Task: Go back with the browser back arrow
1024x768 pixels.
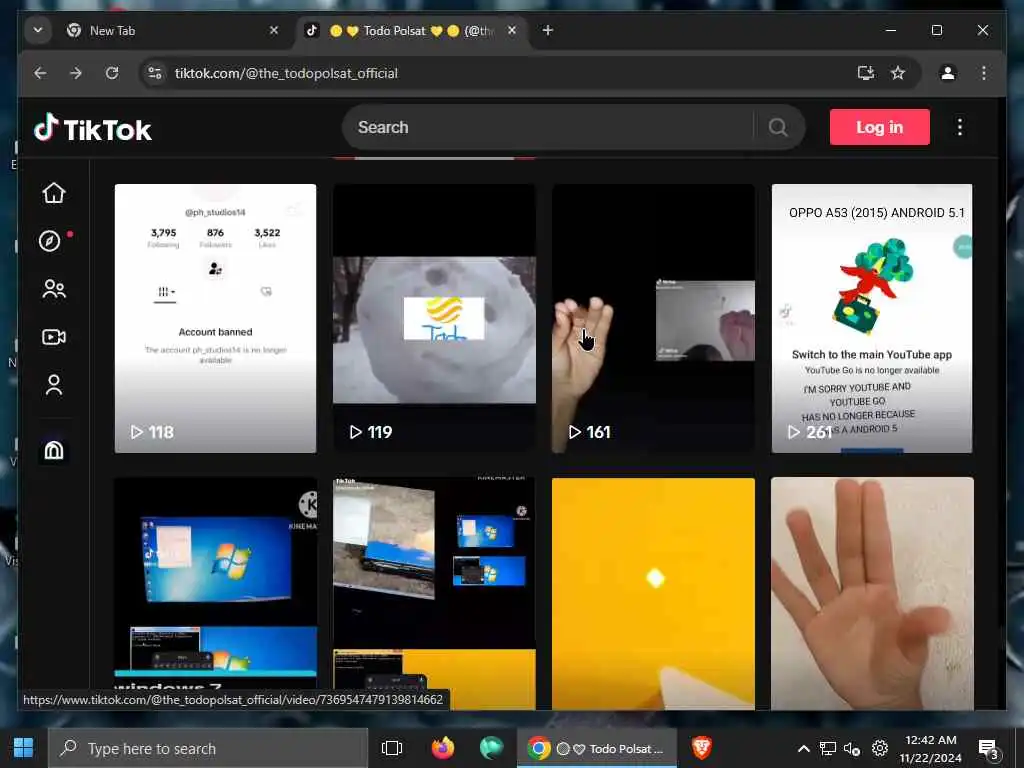Action: point(40,73)
